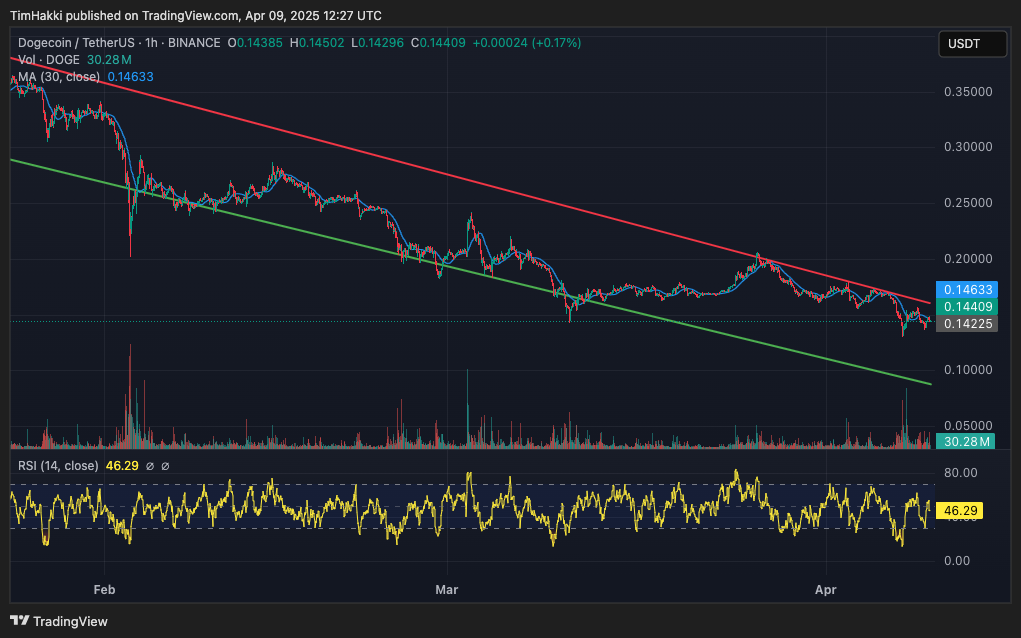Click the 0.14633 value in MA legend
Viewport: 1021px width, 638px height.
[130, 77]
